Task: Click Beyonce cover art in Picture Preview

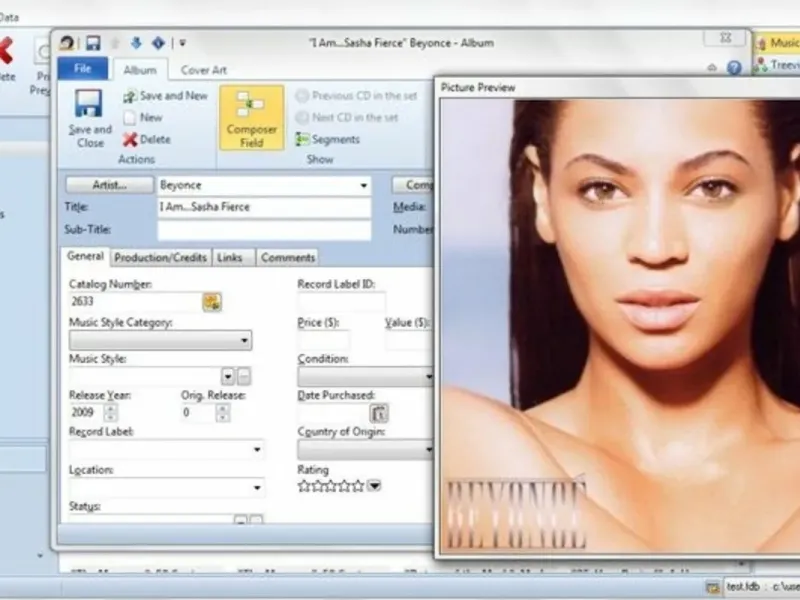Action: point(620,327)
